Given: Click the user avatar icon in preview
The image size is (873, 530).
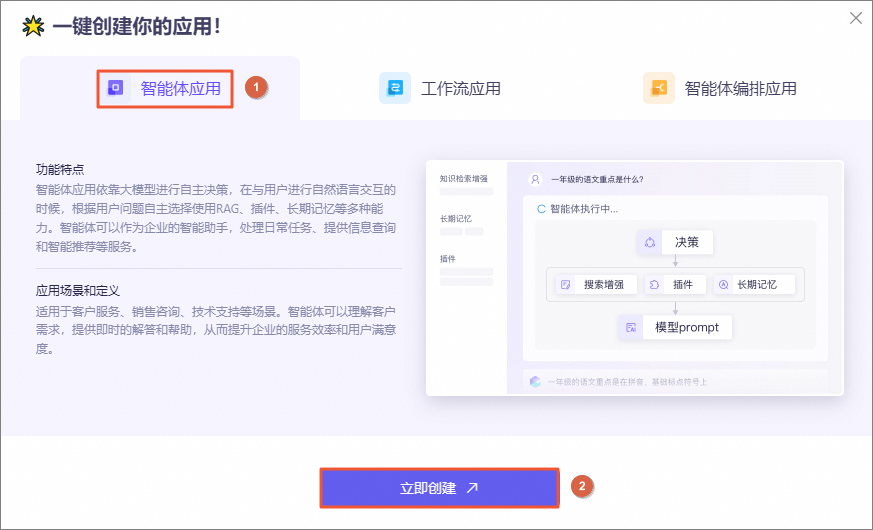Looking at the screenshot, I should 535,179.
